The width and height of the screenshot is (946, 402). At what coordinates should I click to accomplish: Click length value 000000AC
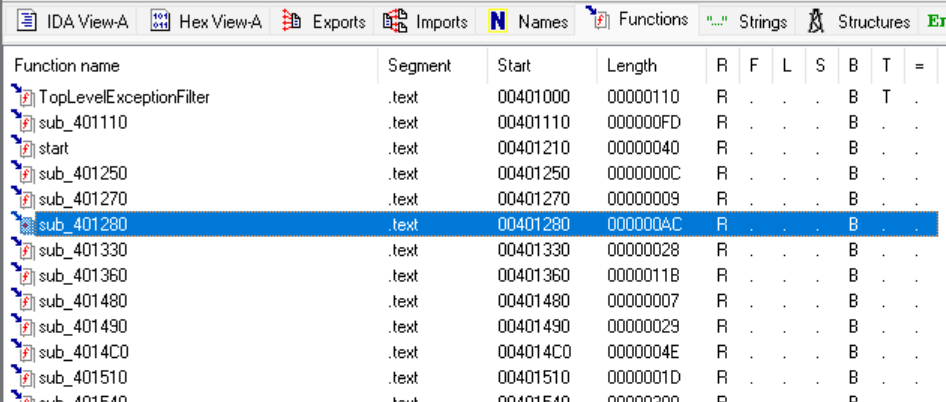(644, 225)
